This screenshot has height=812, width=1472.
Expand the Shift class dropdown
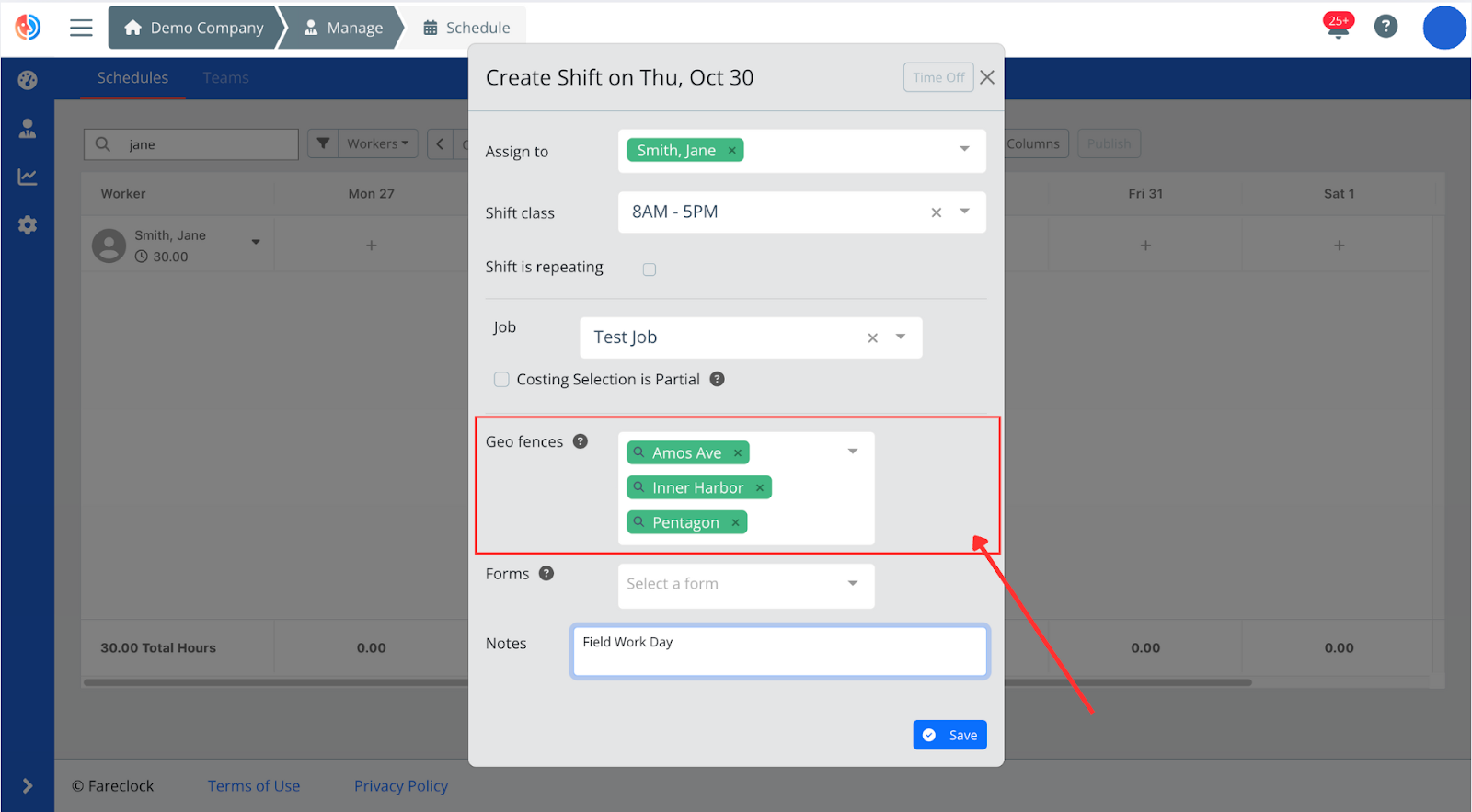point(964,212)
